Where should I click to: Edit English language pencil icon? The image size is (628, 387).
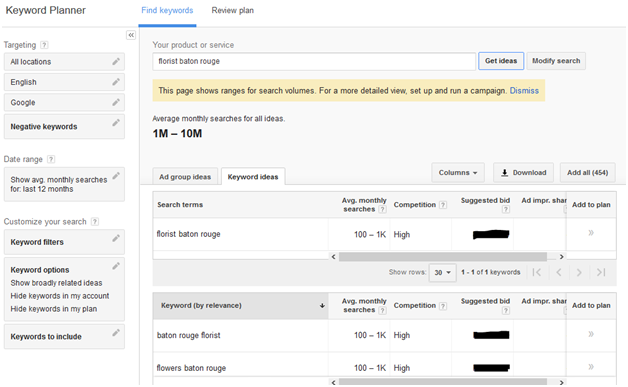116,82
